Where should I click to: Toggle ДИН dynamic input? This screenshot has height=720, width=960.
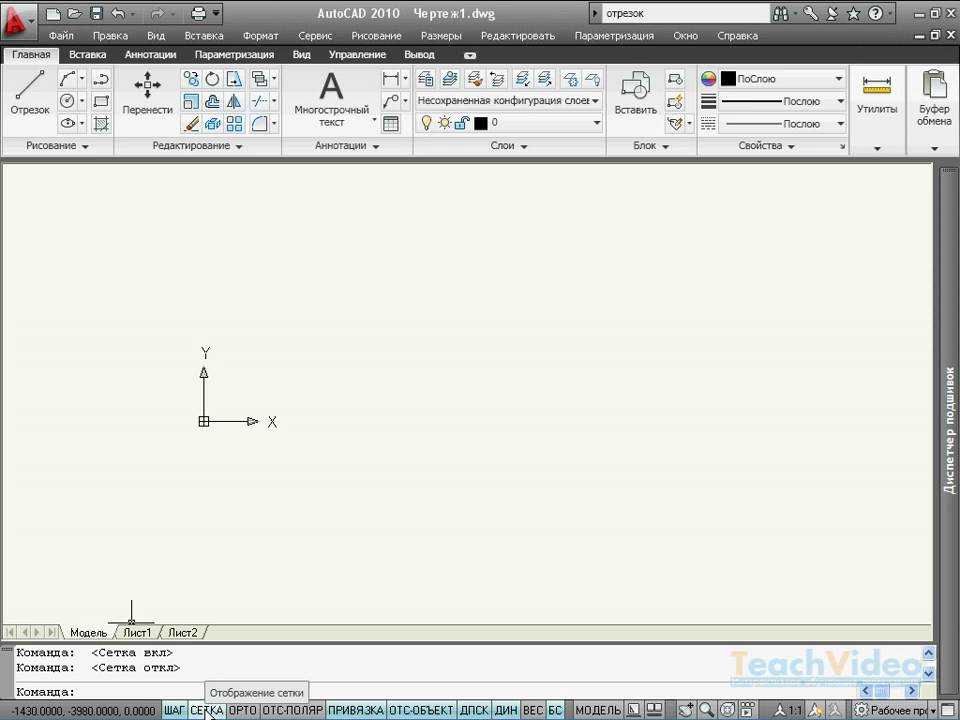pos(506,710)
